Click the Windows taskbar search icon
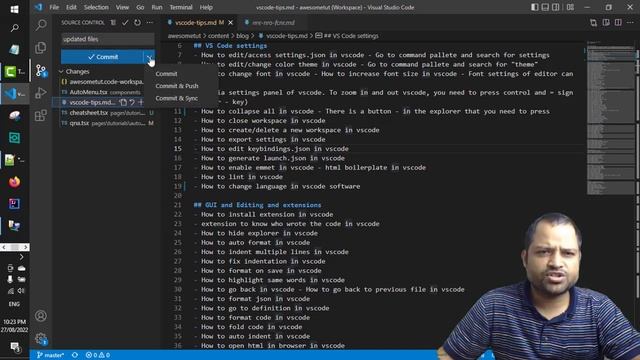 (14, 28)
